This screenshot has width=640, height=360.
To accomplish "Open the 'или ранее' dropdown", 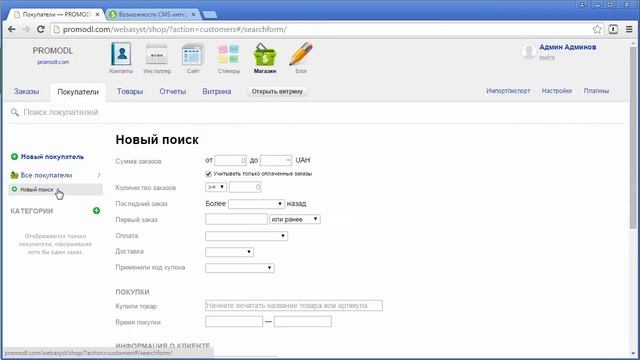I will click(x=295, y=219).
